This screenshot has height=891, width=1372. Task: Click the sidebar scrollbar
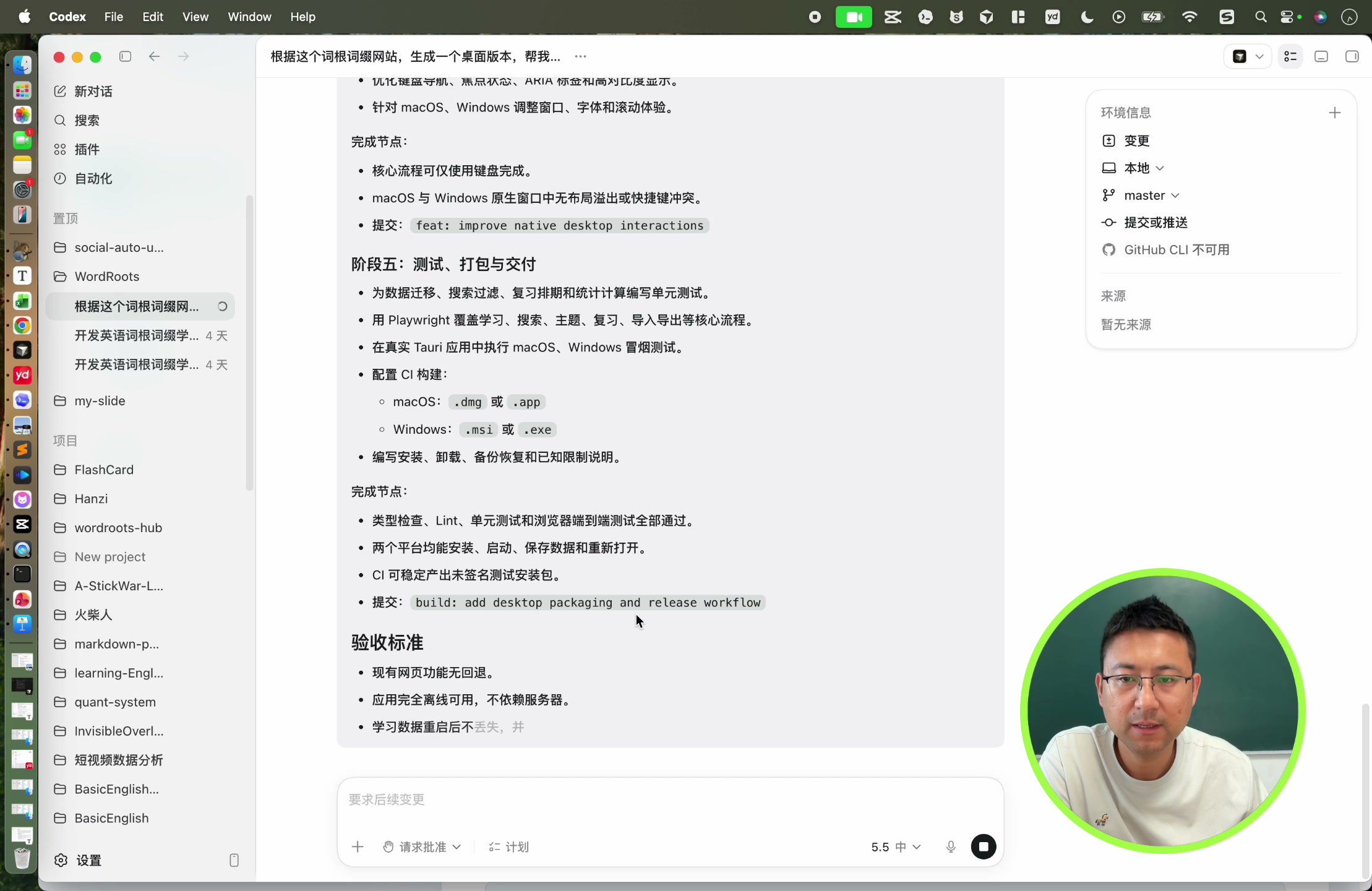tap(249, 343)
